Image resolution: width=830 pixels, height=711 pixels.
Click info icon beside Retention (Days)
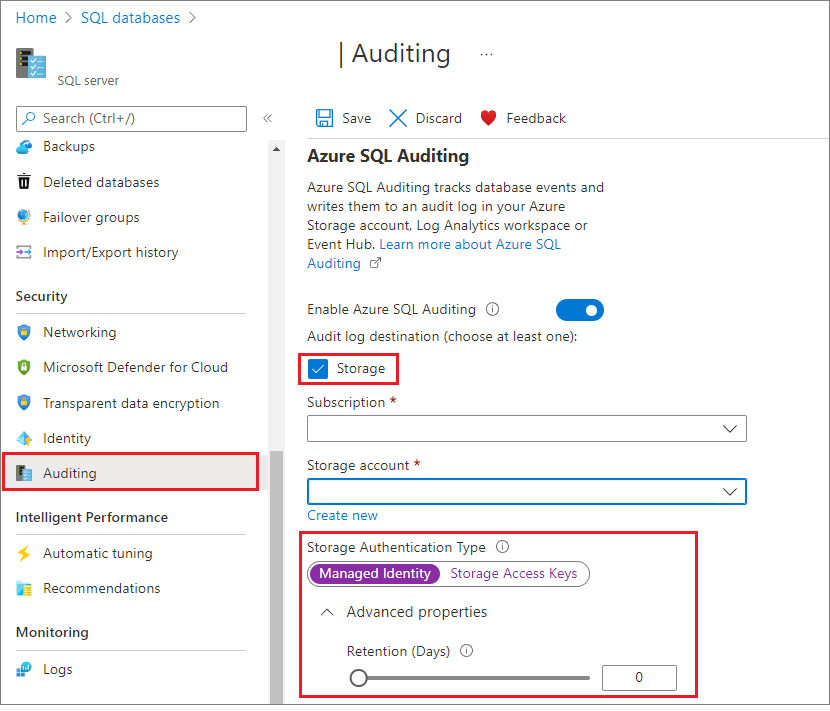pyautogui.click(x=466, y=651)
